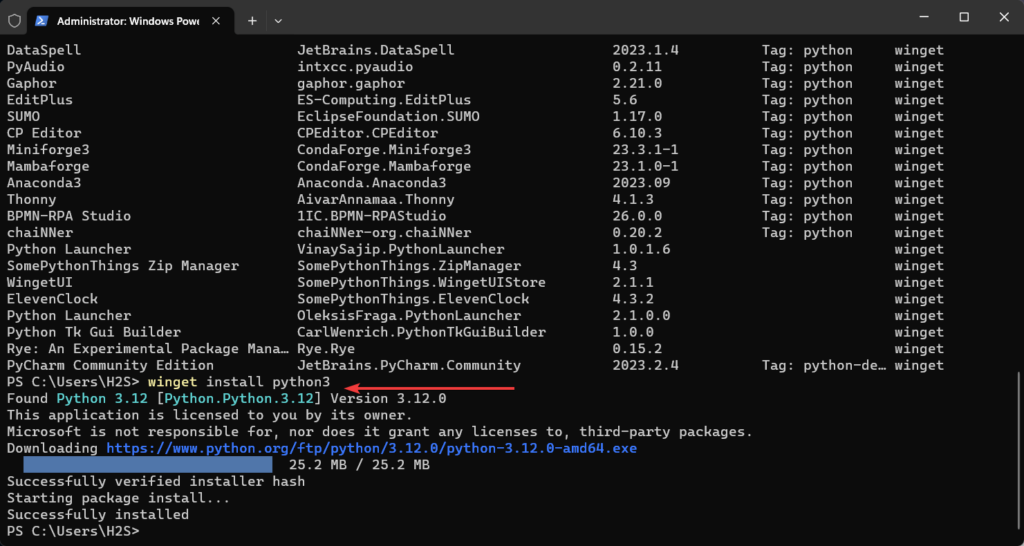Screen dimensions: 1024x546
Task: Click the 'PyAudio' package name
Action: (35, 67)
